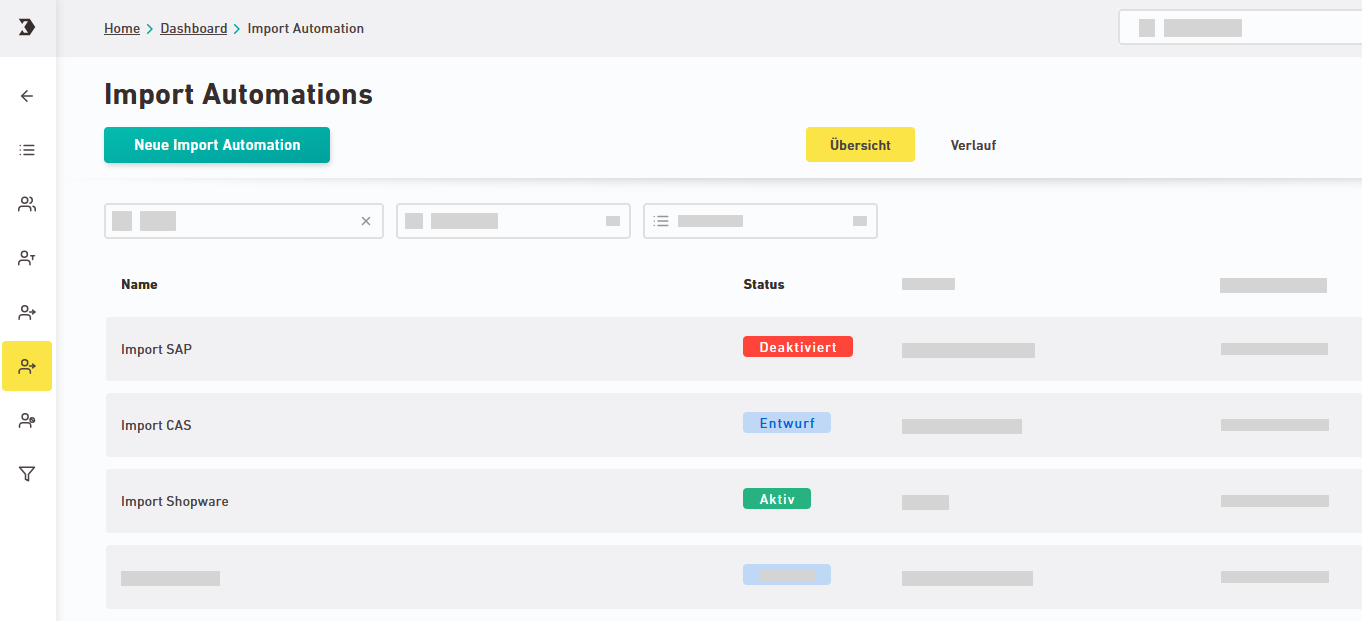The height and width of the screenshot is (621, 1362).
Task: Click the user settings gear icon in the sidebar
Action: click(27, 420)
